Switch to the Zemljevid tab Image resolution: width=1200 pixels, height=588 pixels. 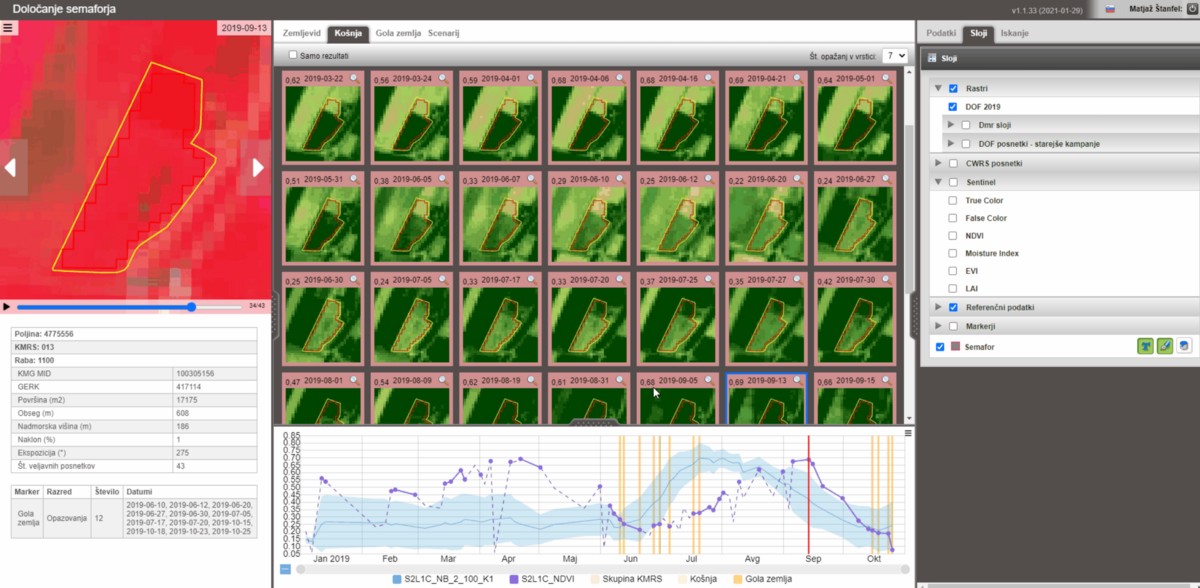point(302,33)
